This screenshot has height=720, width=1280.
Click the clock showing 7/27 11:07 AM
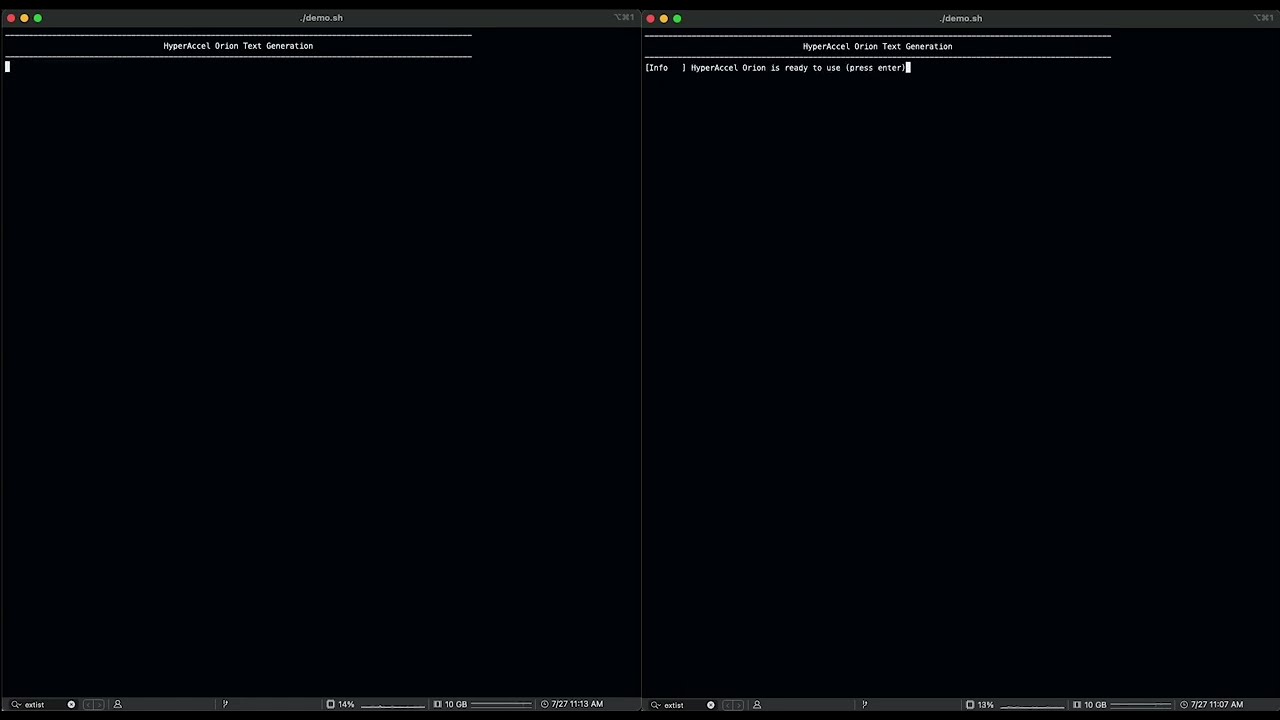[x=1212, y=704]
